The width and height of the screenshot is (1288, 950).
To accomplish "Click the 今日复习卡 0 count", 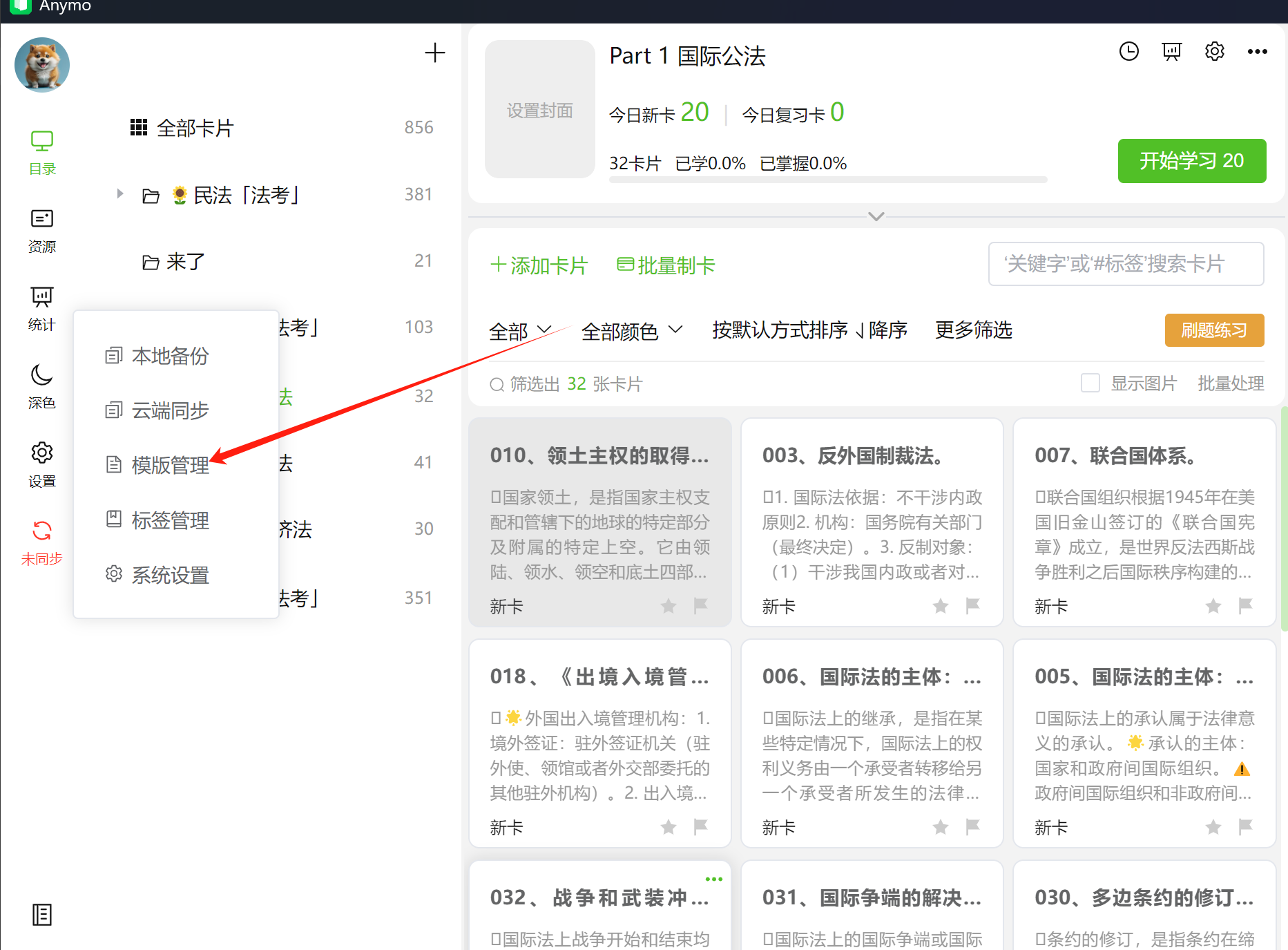I will point(793,113).
